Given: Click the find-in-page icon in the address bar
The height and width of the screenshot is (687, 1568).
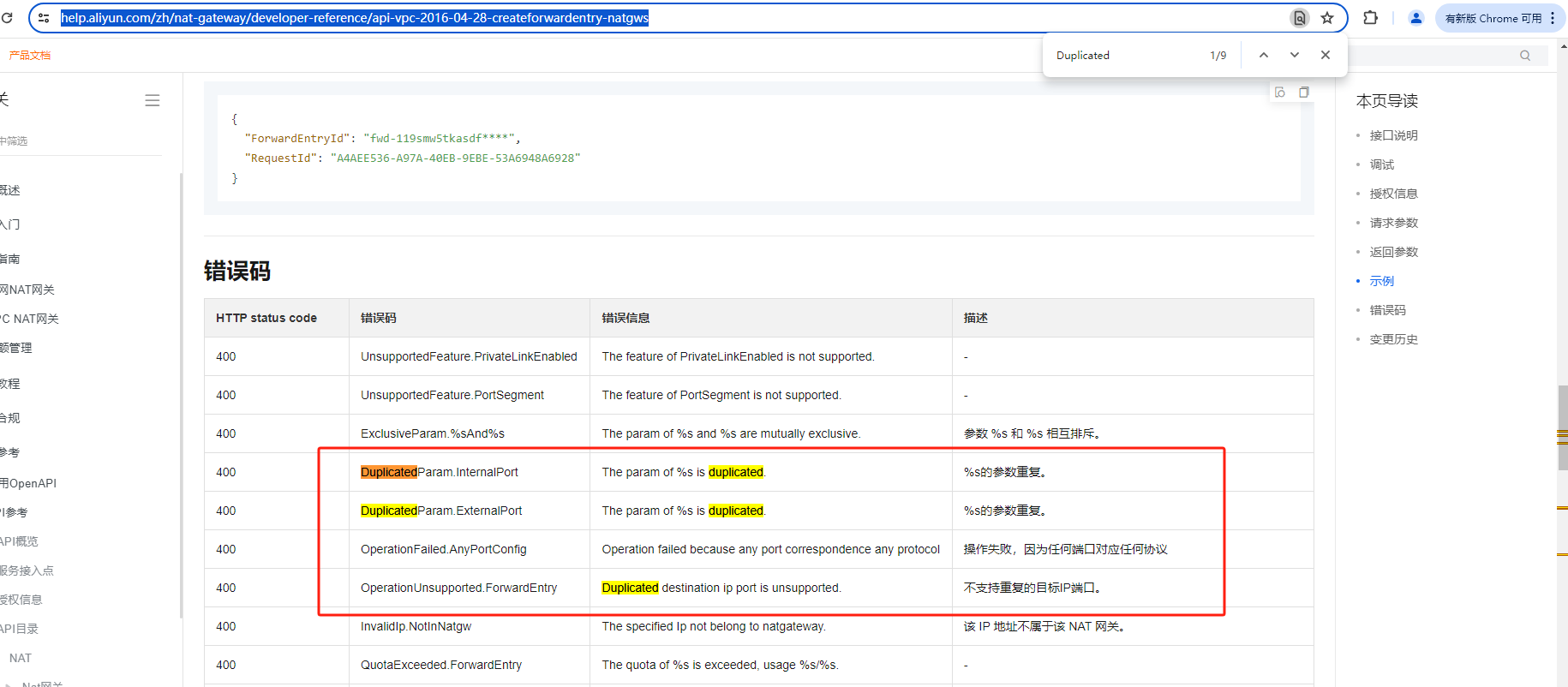Looking at the screenshot, I should [x=1300, y=18].
